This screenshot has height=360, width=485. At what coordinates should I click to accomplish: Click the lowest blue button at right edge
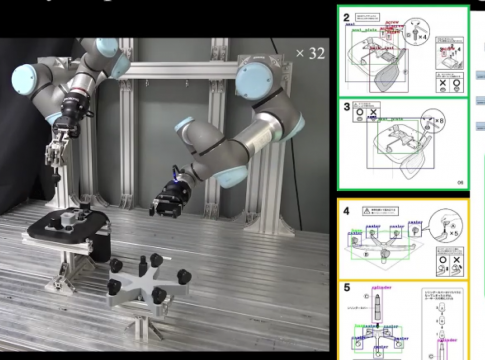[480, 127]
